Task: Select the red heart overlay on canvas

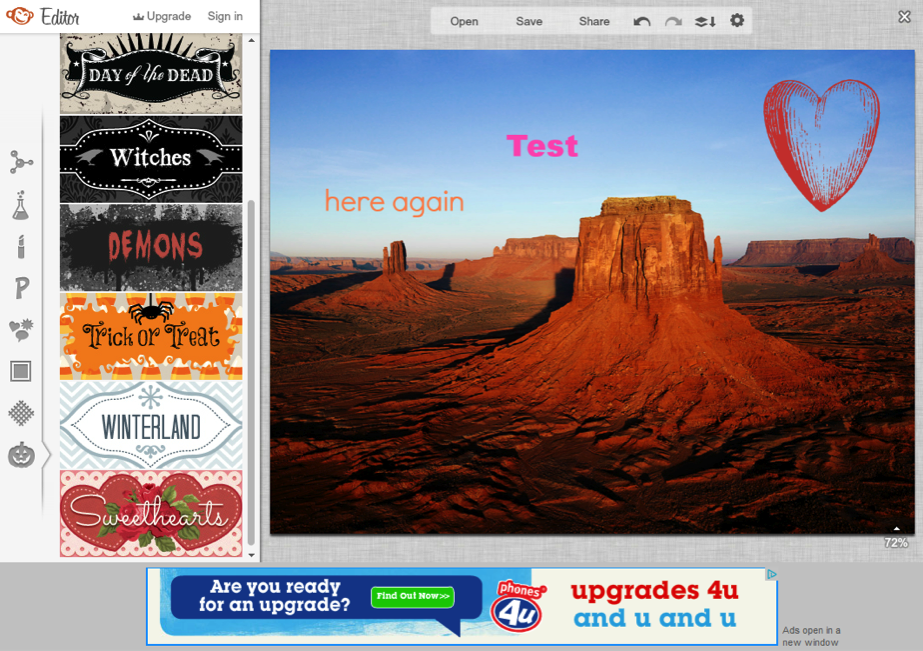Action: coord(821,144)
